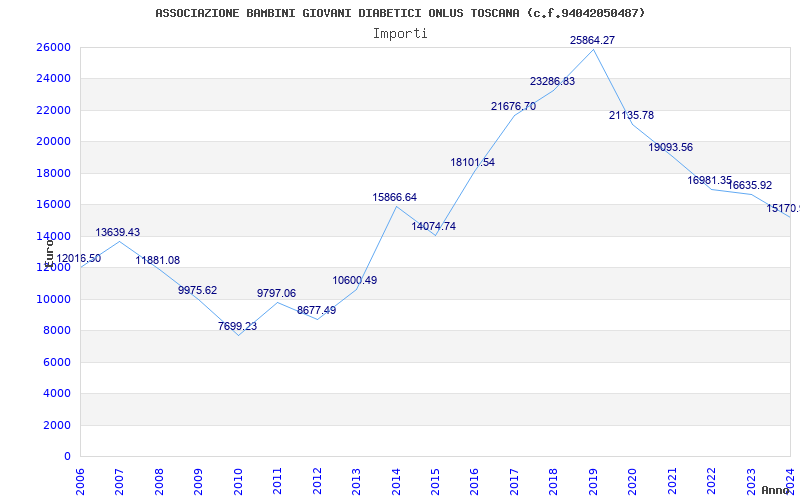Click the Euro axis label

49,253
